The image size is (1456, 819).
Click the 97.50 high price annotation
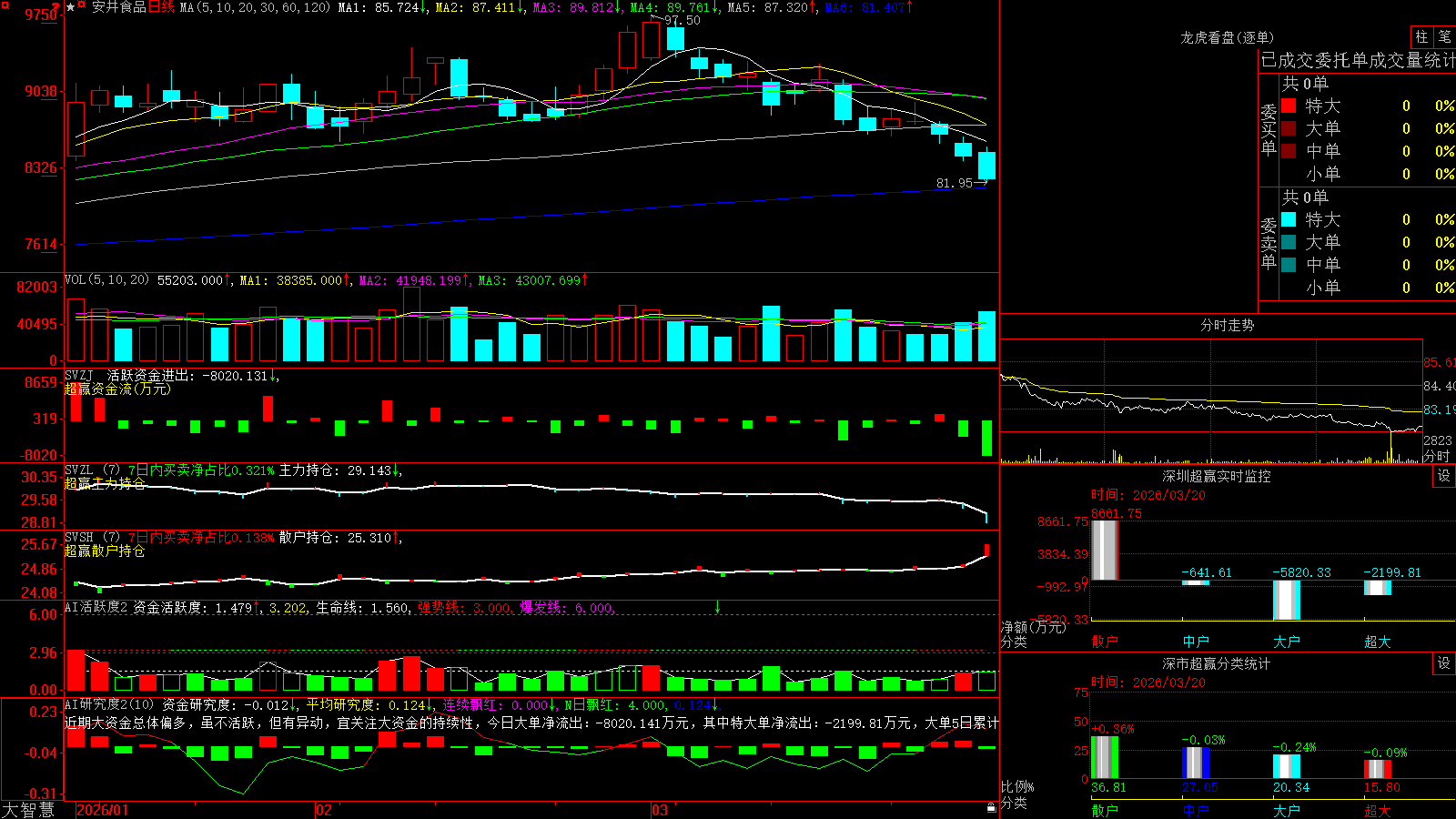(682, 20)
